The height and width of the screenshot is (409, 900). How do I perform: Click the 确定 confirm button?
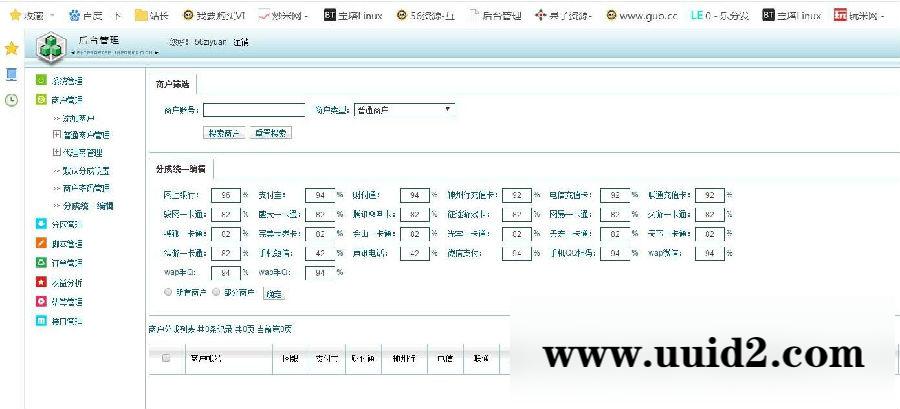(274, 294)
